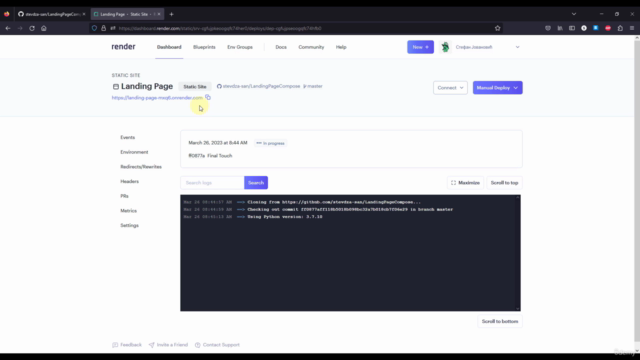Click the Static Site badge
The width and height of the screenshot is (640, 360).
pyautogui.click(x=195, y=87)
